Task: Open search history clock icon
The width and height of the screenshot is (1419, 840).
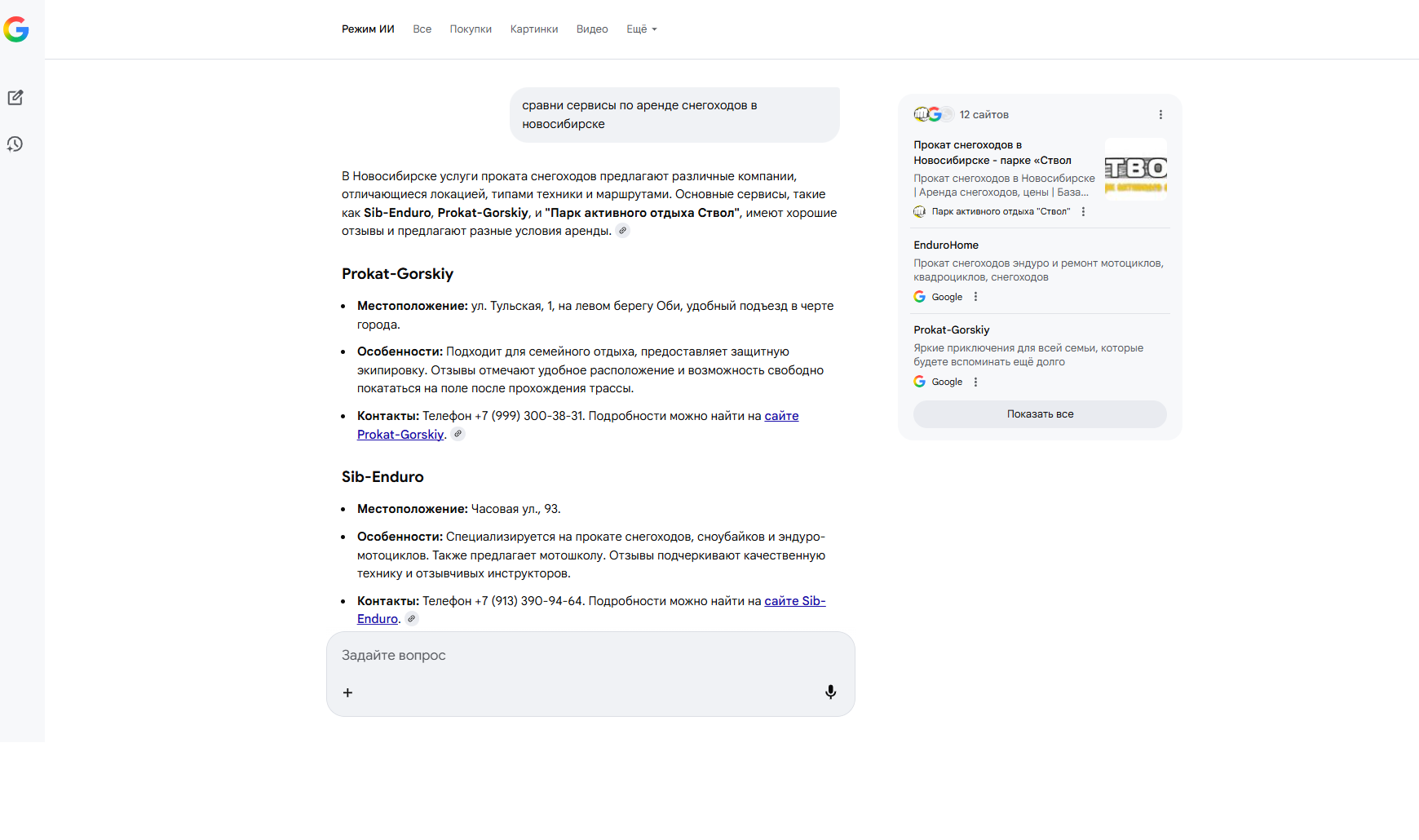Action: pyautogui.click(x=15, y=144)
